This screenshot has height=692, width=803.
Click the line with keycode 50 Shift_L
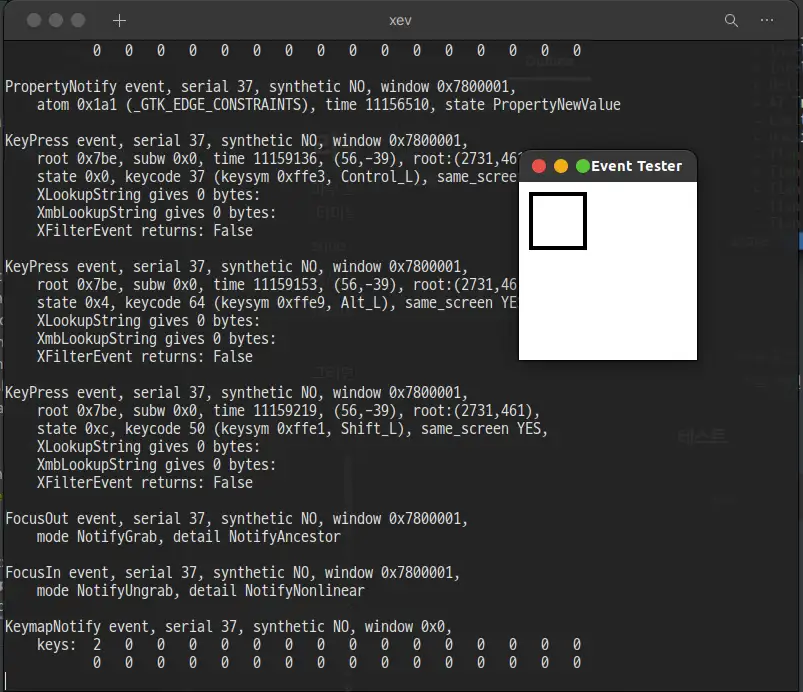coord(292,429)
